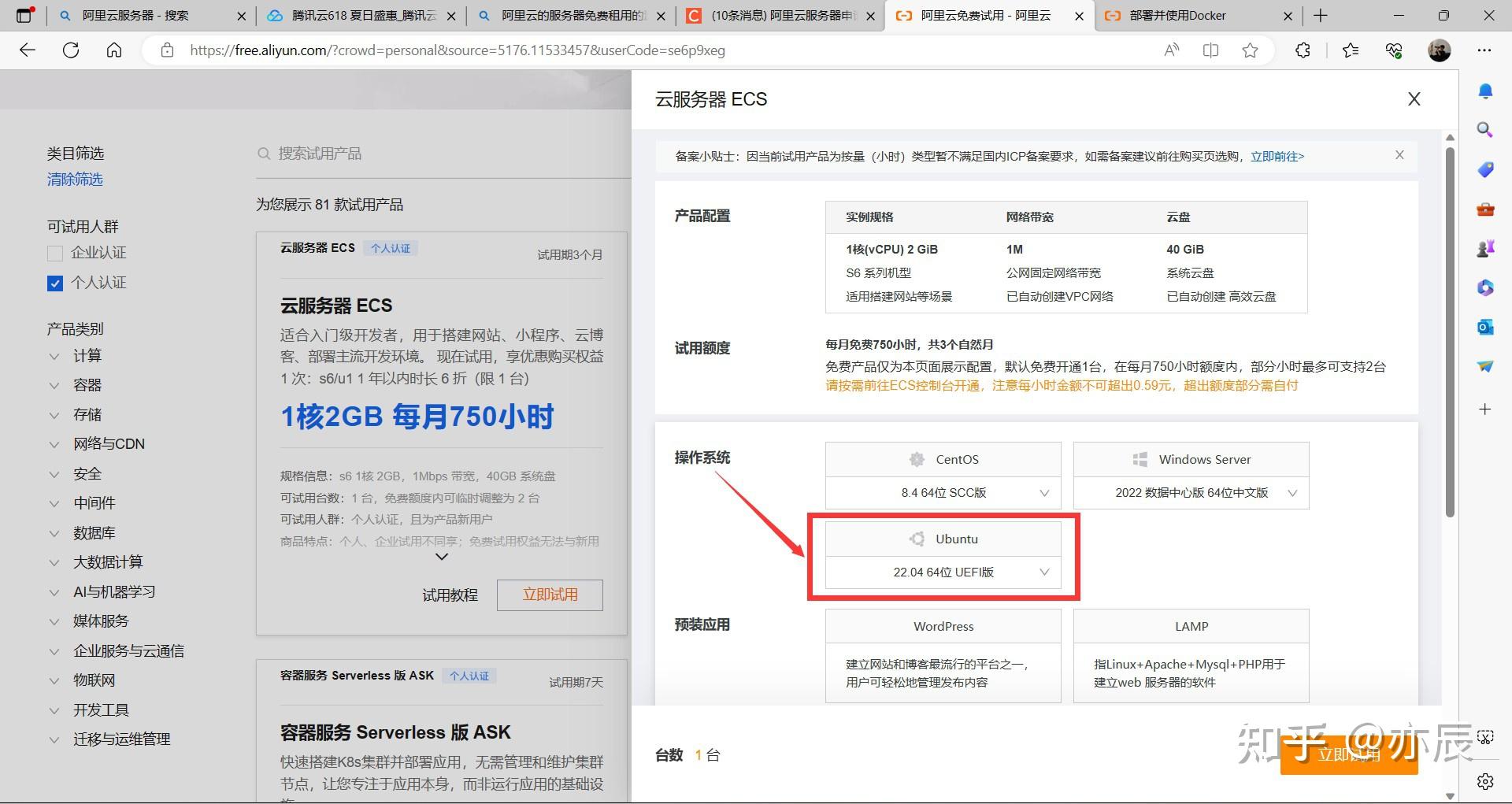Open new browser tab
This screenshot has width=1512, height=804.
pos(1321,15)
